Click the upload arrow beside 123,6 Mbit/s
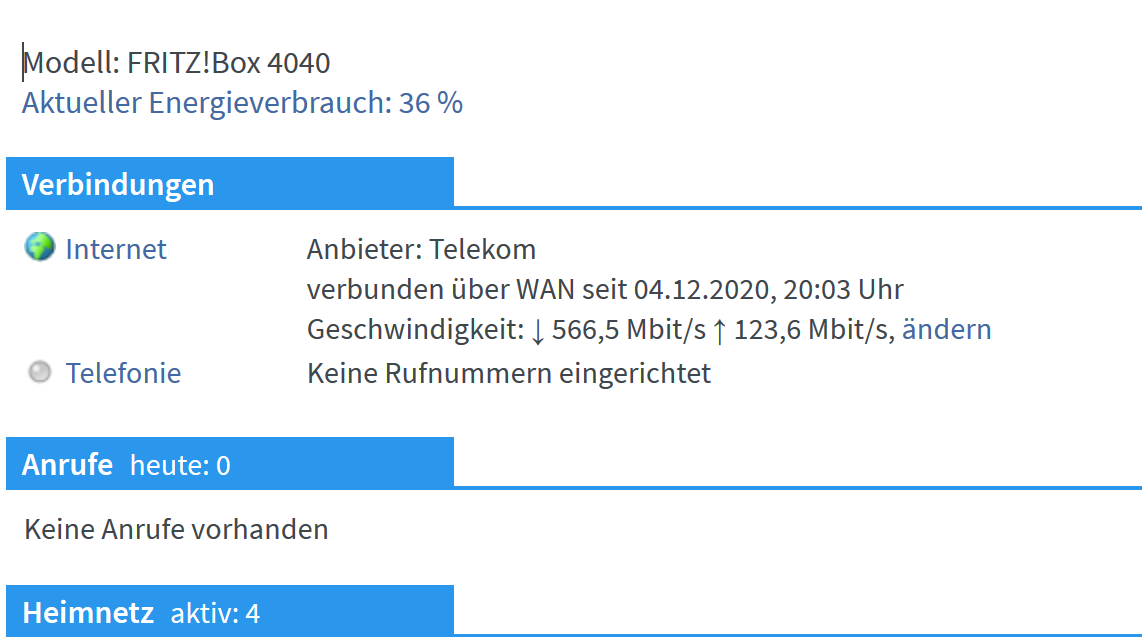This screenshot has width=1142, height=637. tap(719, 331)
